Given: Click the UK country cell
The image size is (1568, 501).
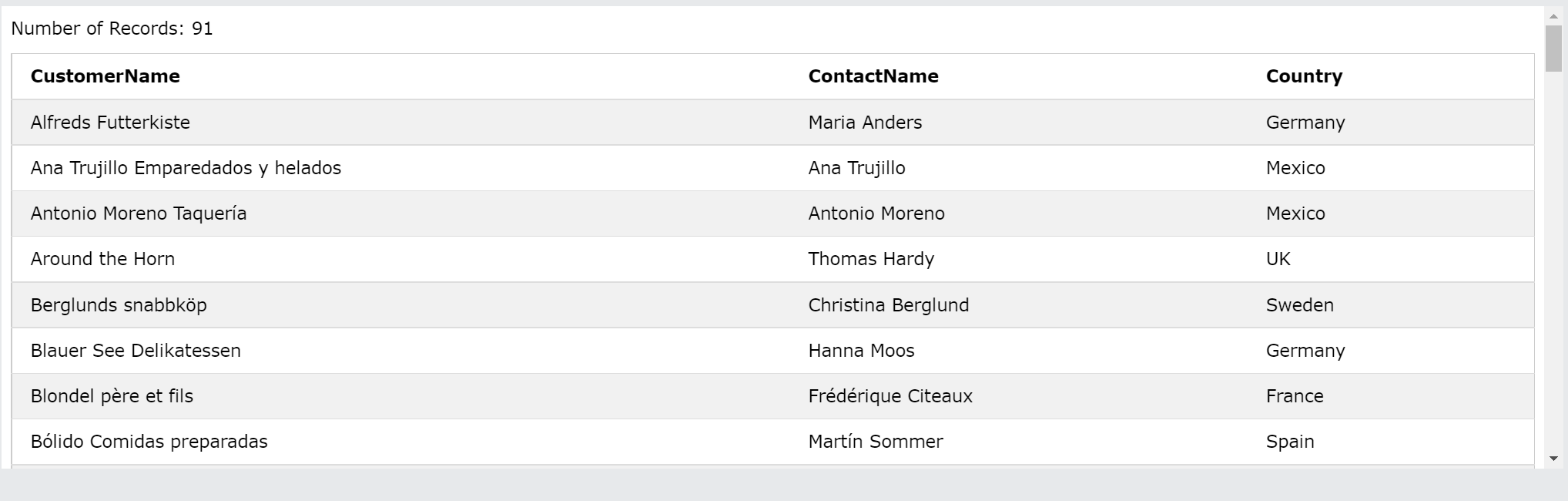Looking at the screenshot, I should (1278, 259).
